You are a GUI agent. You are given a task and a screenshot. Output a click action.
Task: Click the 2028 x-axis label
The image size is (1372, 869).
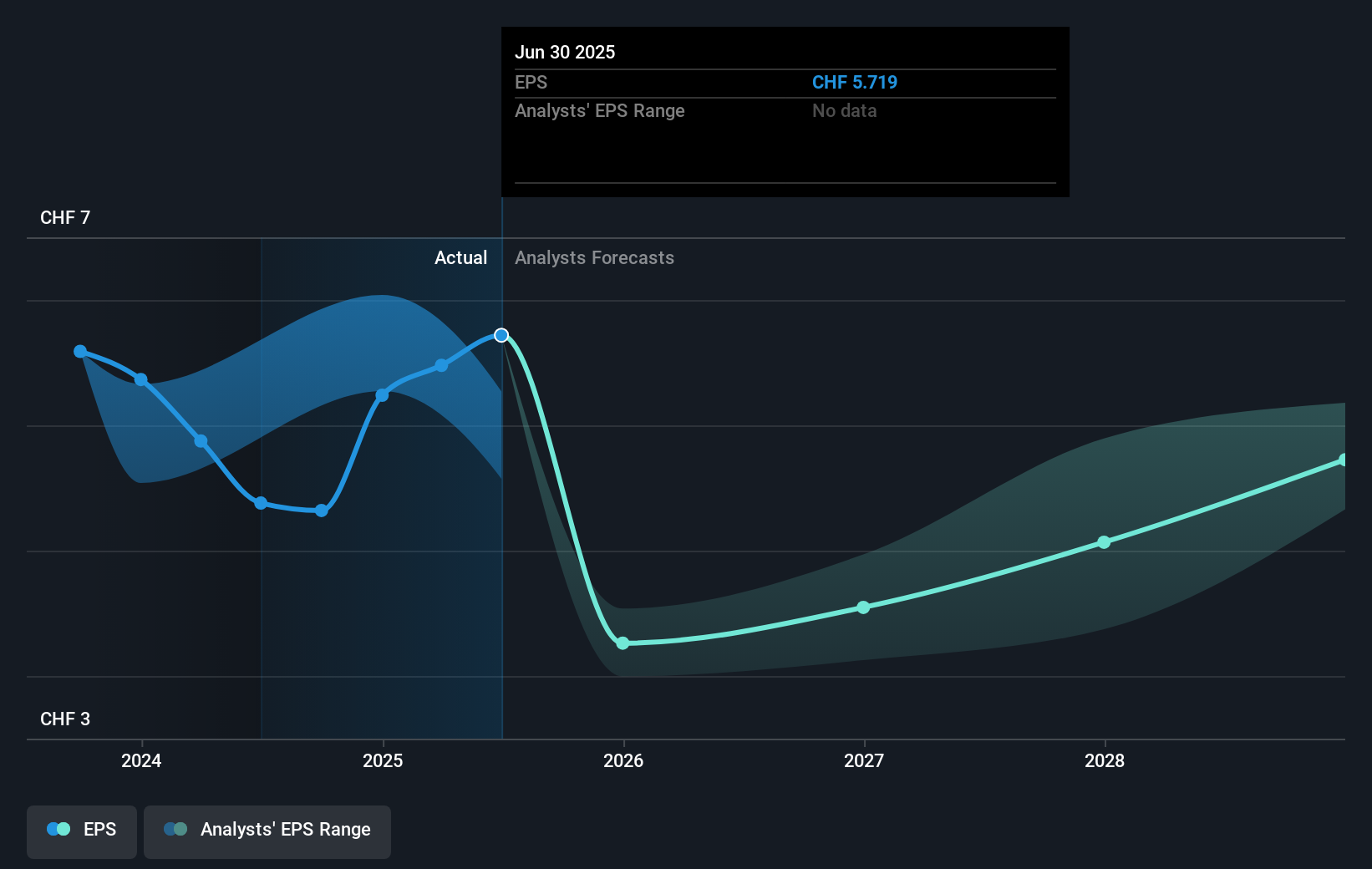(1105, 760)
